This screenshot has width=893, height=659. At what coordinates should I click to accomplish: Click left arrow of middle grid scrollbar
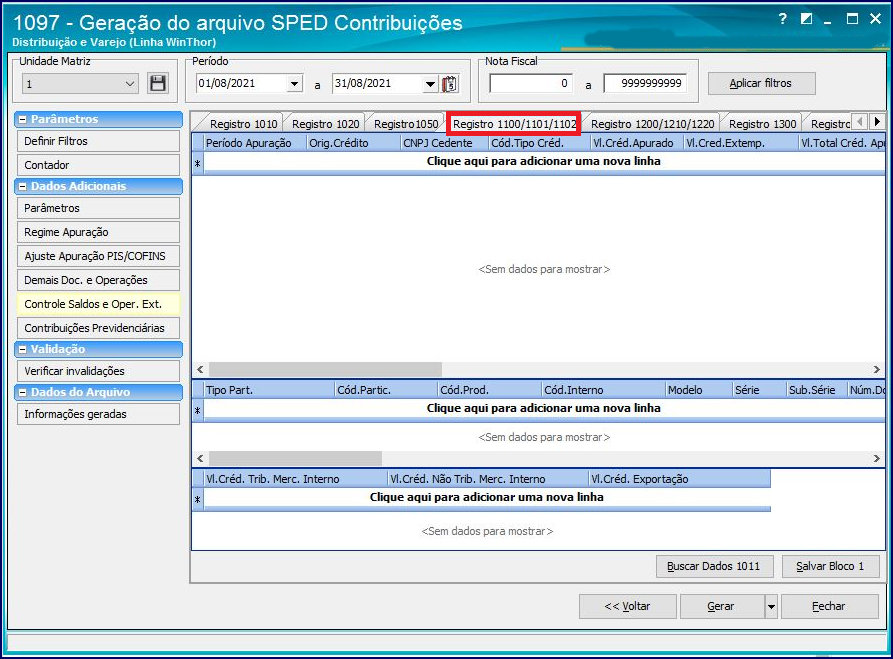pos(200,458)
